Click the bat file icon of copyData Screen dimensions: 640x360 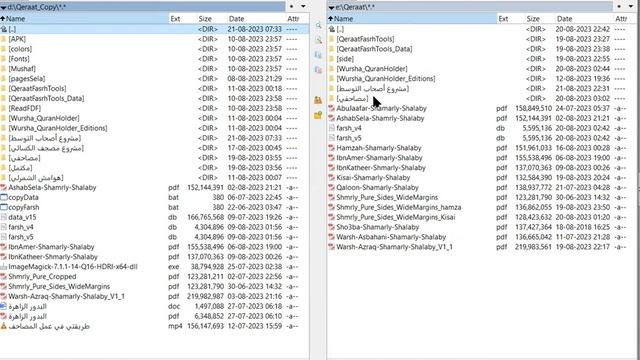point(4,197)
